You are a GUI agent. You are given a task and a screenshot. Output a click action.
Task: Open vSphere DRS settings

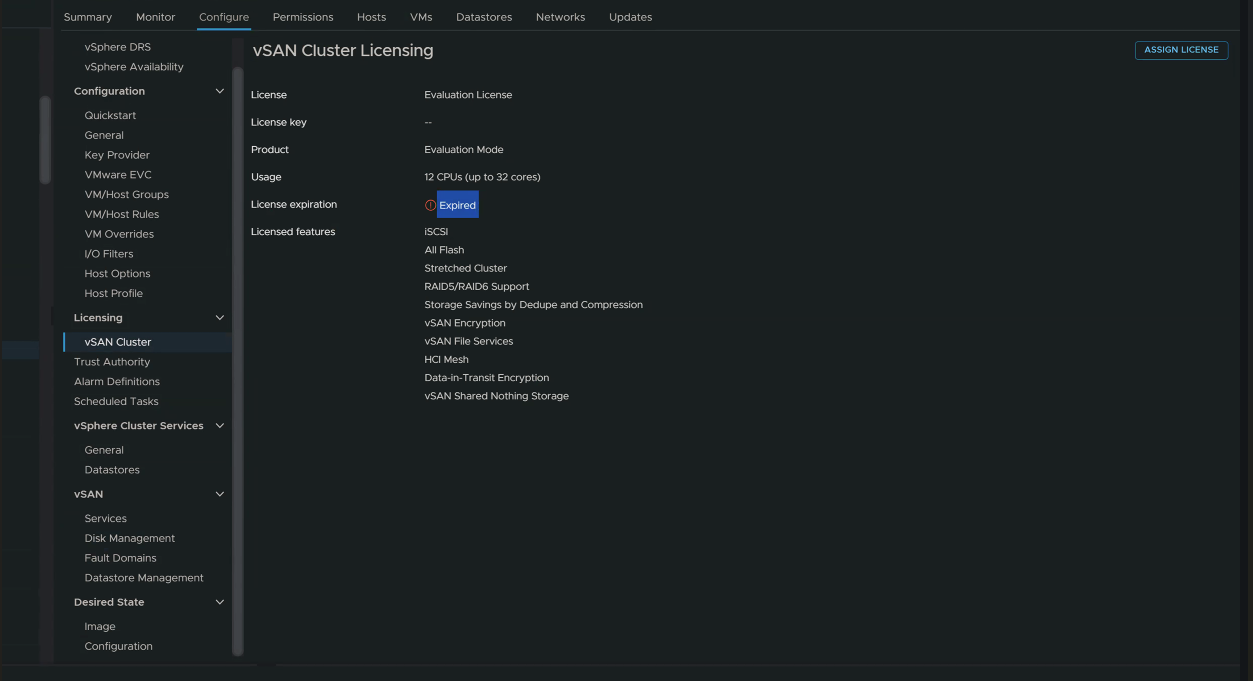coord(118,47)
